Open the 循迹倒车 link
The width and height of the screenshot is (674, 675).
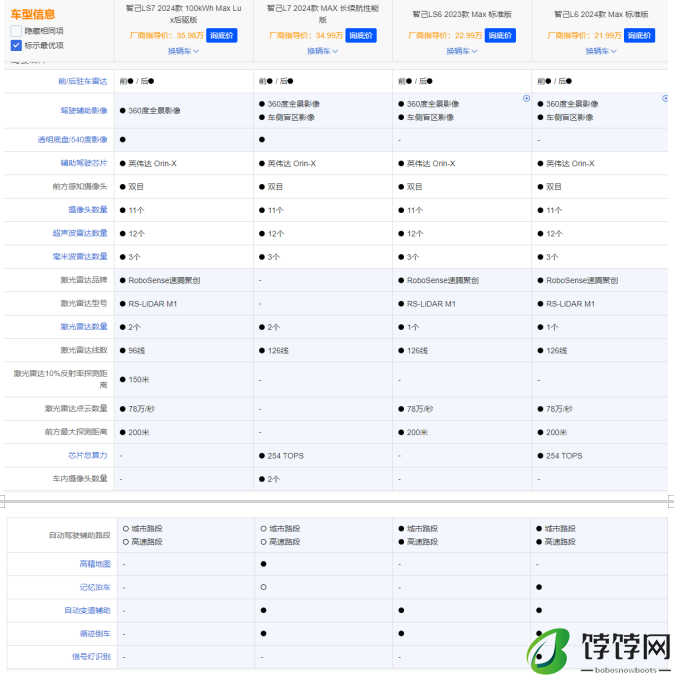point(95,633)
